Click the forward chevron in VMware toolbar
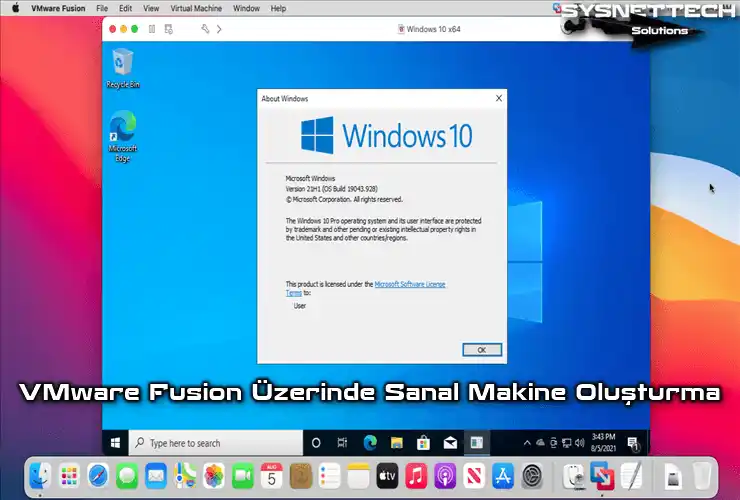Screen dimensions: 740x500 tap(219, 29)
